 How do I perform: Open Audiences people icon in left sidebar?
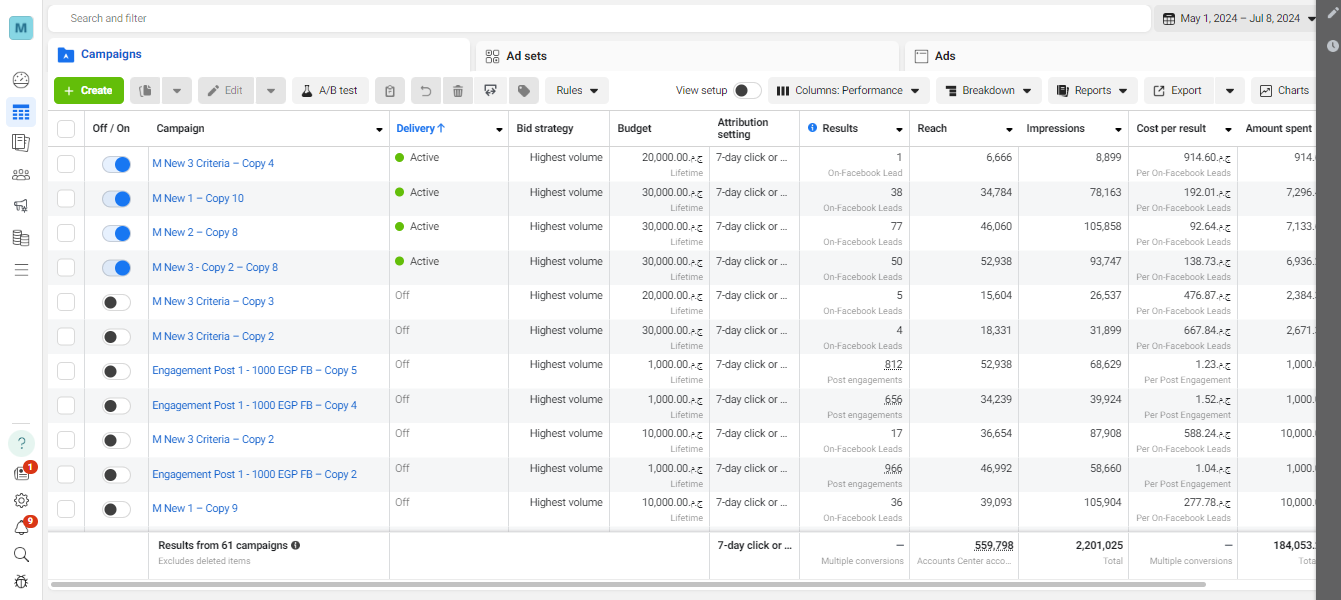[21, 174]
